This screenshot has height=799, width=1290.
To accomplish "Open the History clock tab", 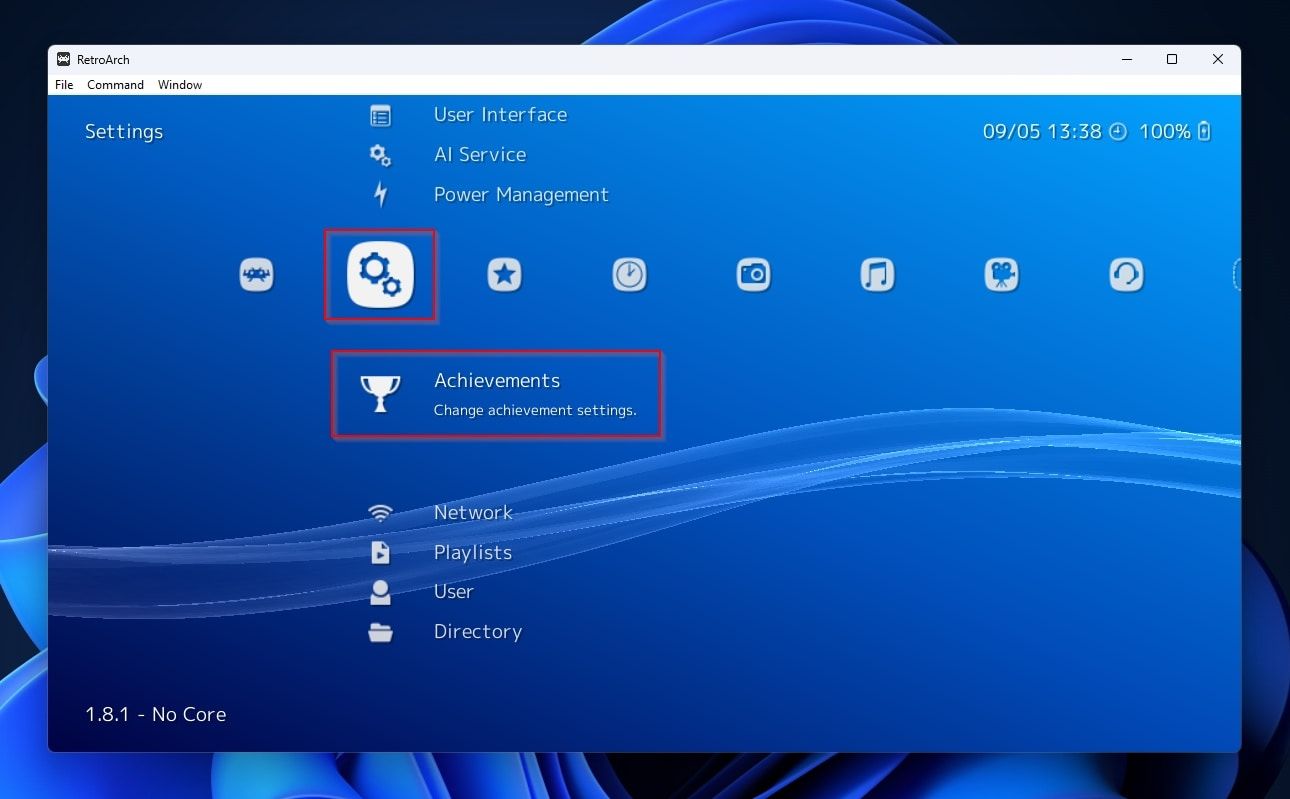I will coord(629,274).
